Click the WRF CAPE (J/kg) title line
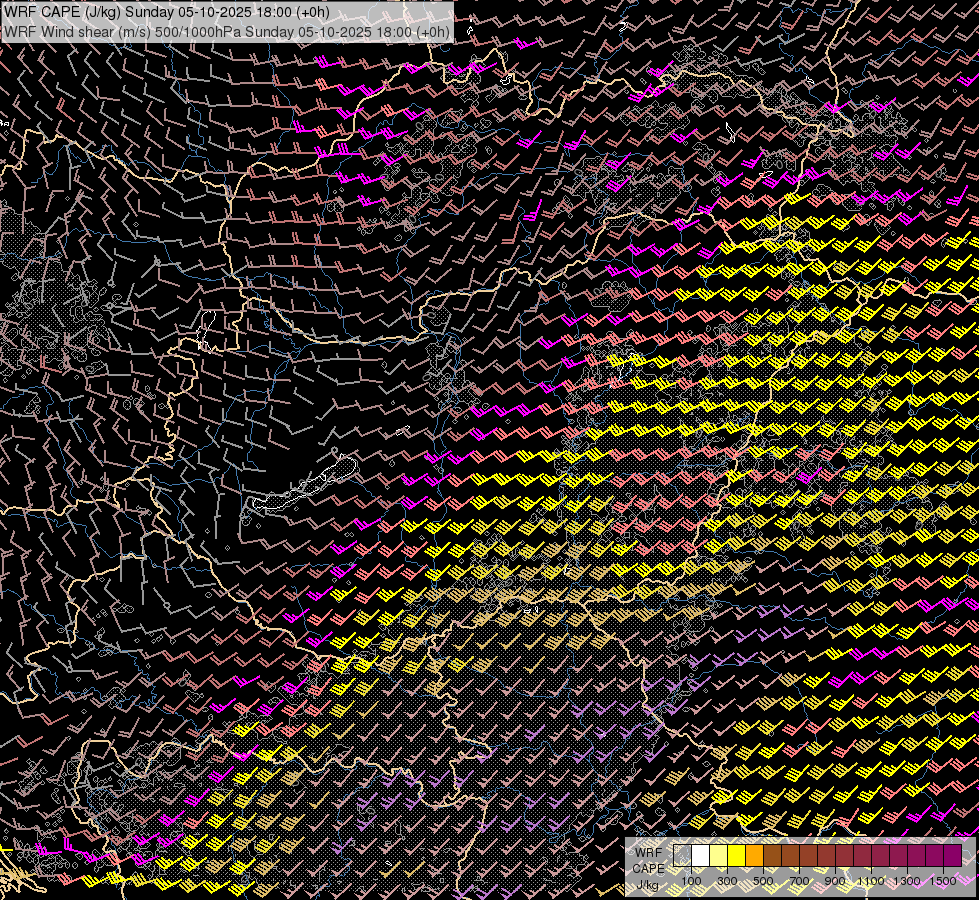Viewport: 979px width, 900px height. (x=167, y=13)
